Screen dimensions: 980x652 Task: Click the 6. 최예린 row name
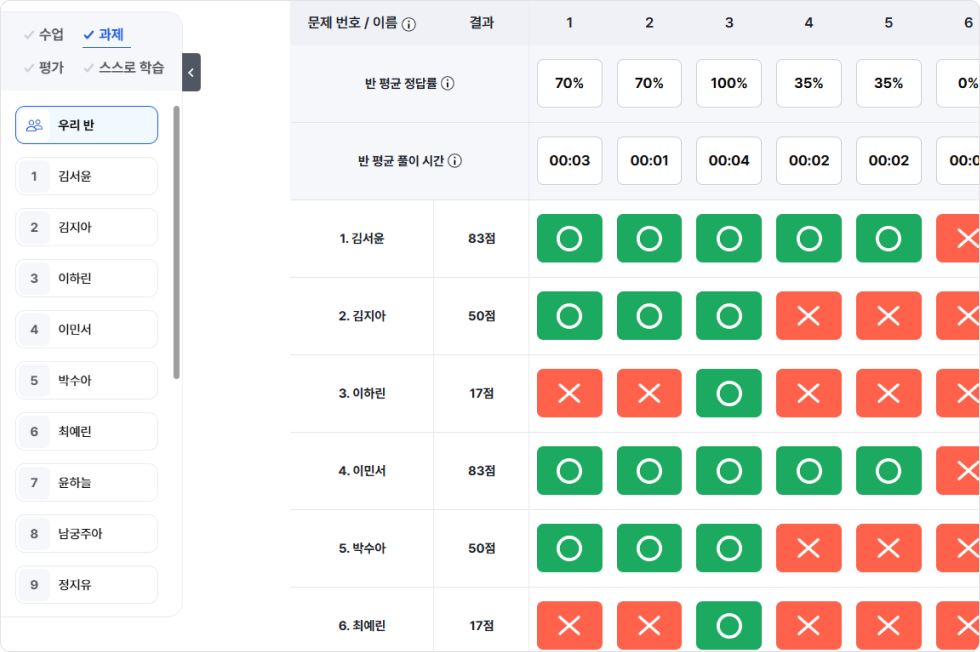362,626
